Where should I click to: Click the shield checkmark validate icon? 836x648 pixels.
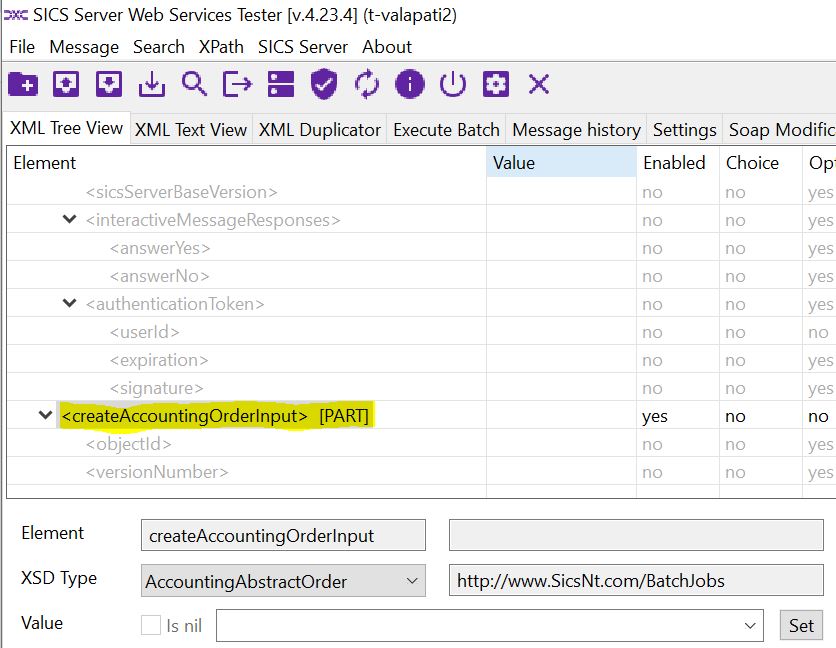point(323,84)
